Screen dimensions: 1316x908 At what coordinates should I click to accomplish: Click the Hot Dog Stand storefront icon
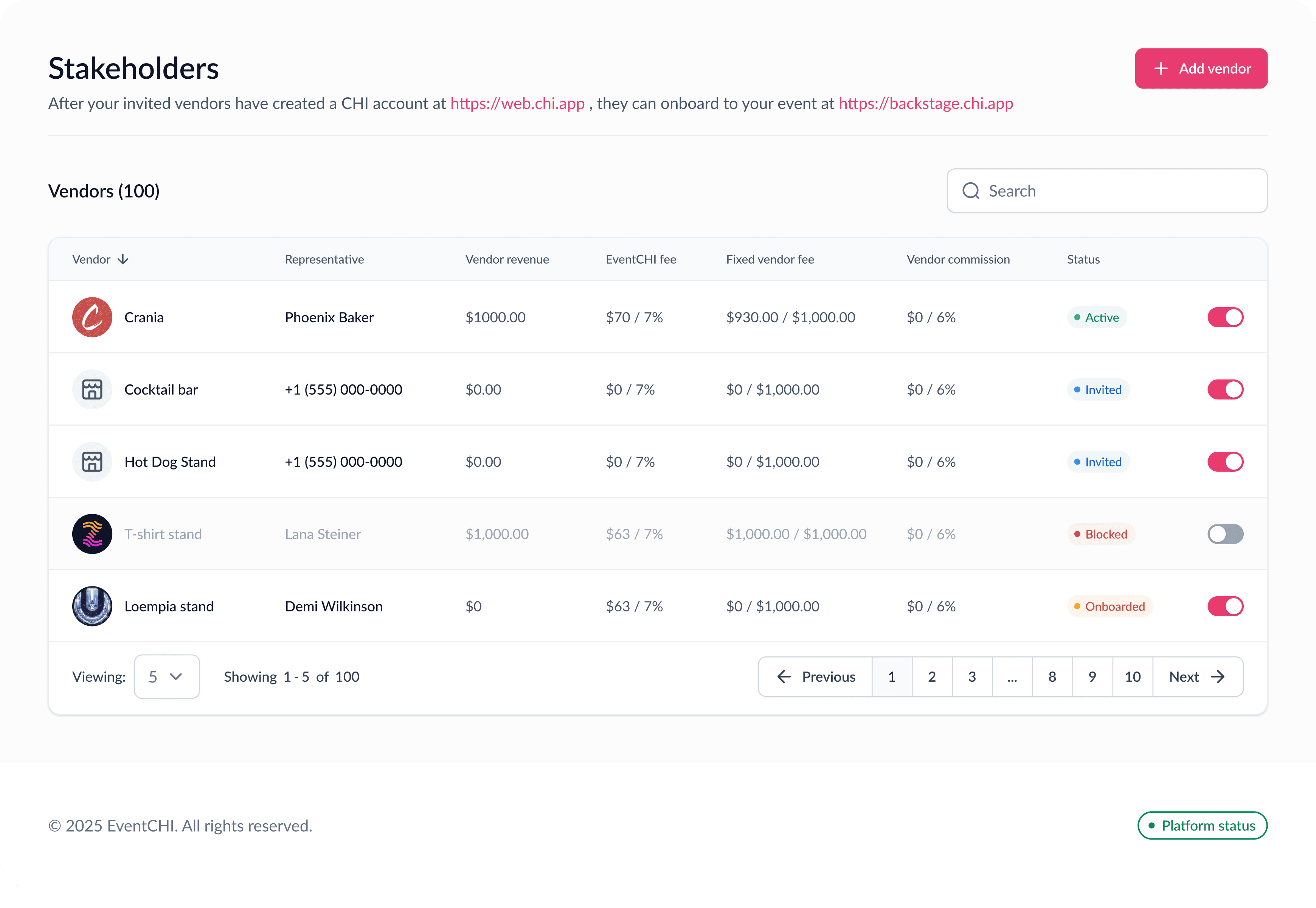92,462
